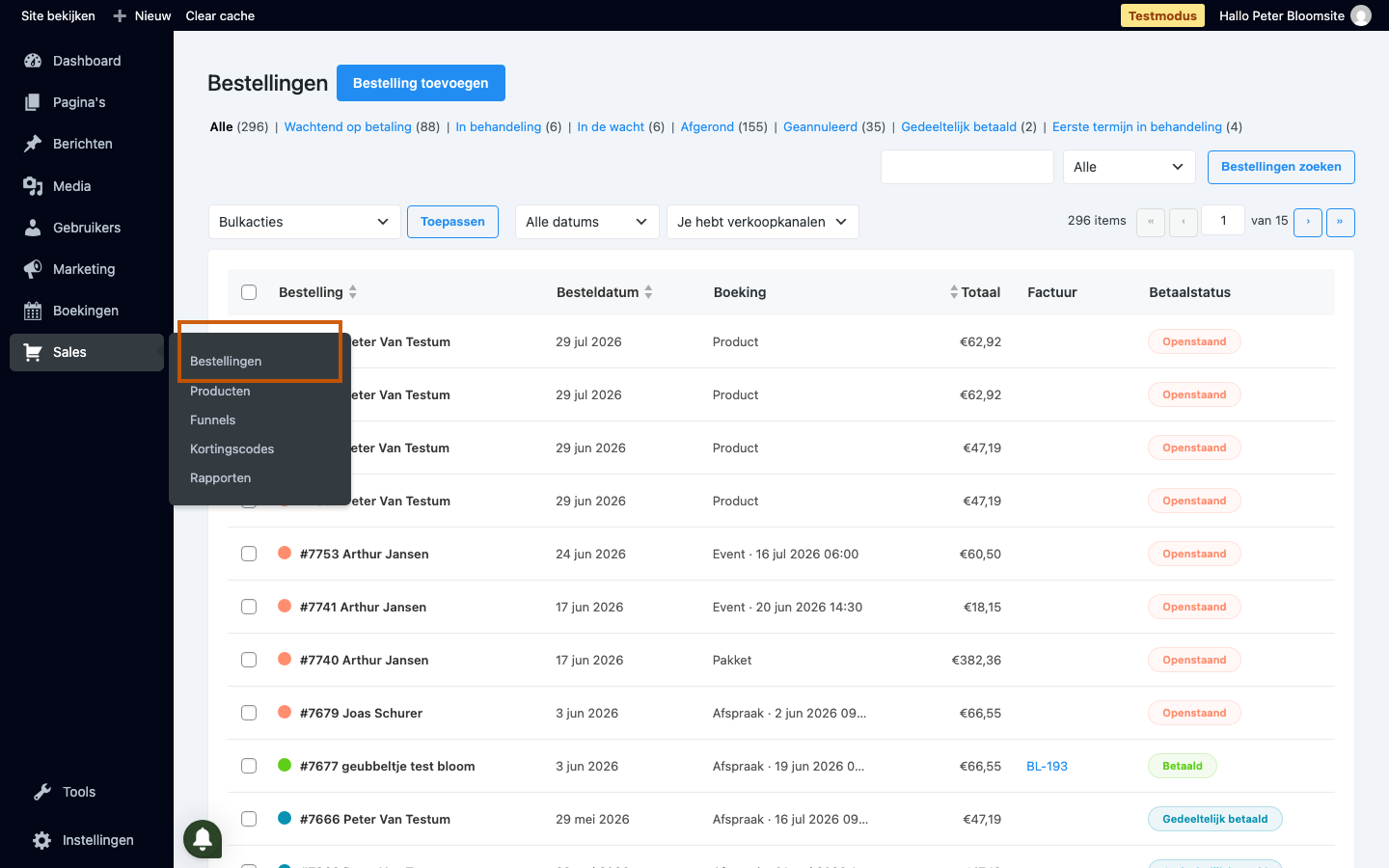Click Hallo Peter Bloomsite greeting
1389x868 pixels.
point(1282,15)
